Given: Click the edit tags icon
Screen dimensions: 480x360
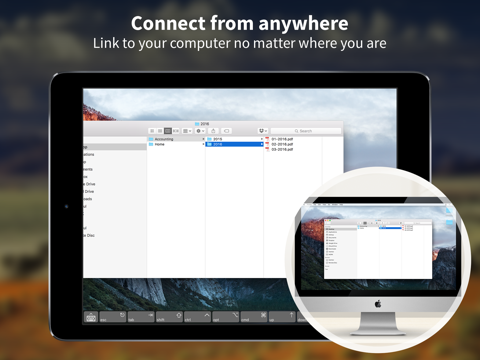Looking at the screenshot, I should (226, 131).
